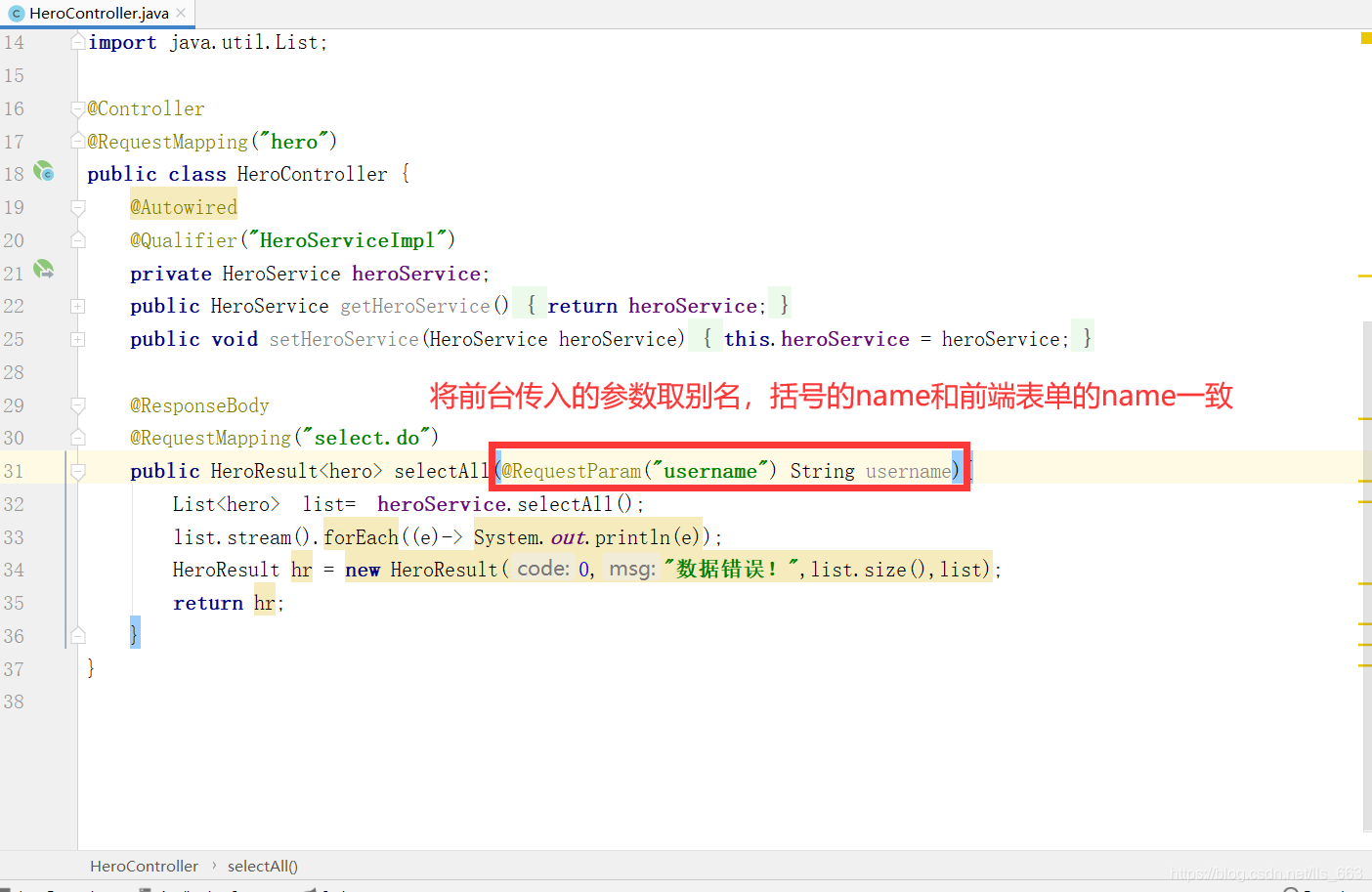Click line number 31 in the gutter

coord(14,471)
